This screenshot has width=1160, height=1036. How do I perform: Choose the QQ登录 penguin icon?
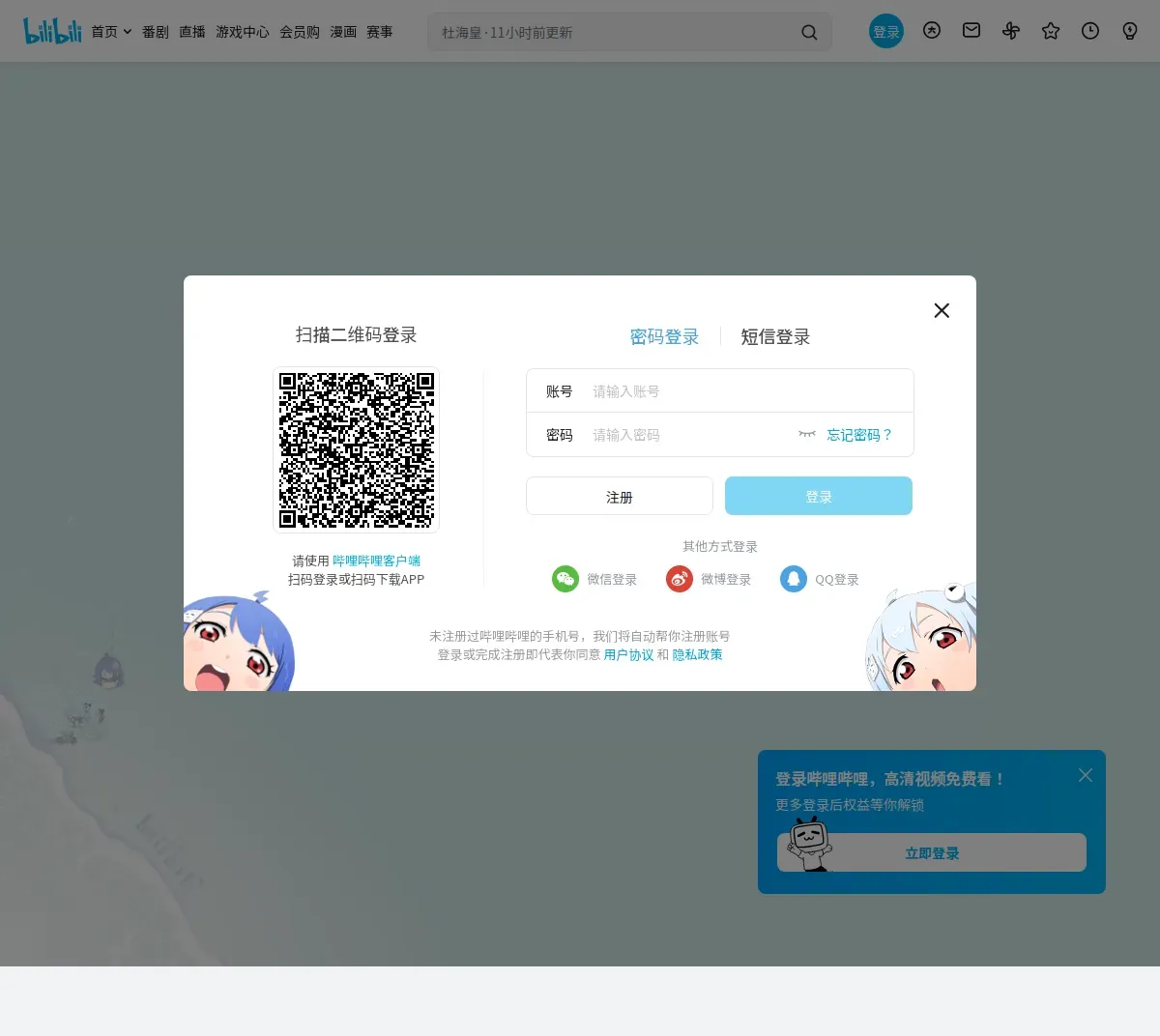[794, 579]
